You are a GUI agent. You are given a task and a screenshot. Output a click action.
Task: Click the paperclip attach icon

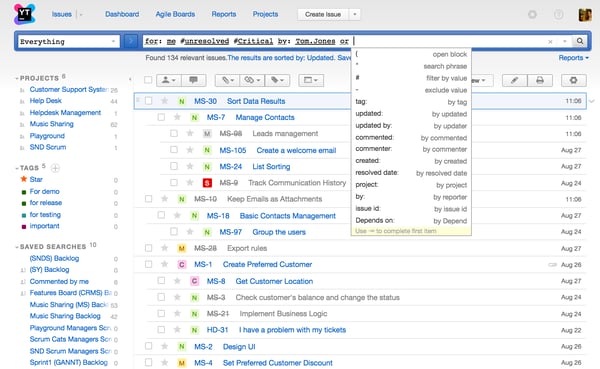227,80
